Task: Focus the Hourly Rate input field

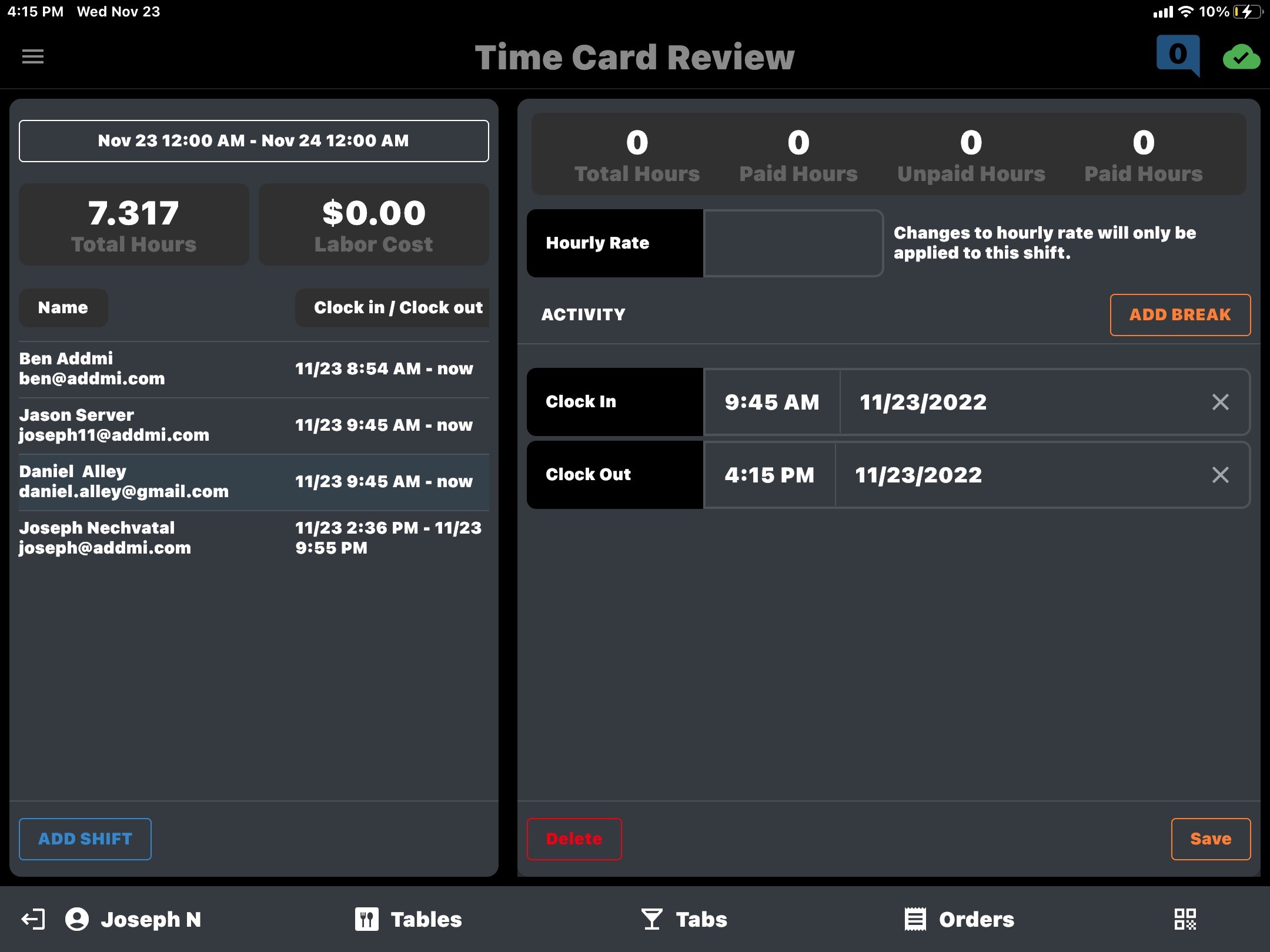Action: click(x=793, y=243)
